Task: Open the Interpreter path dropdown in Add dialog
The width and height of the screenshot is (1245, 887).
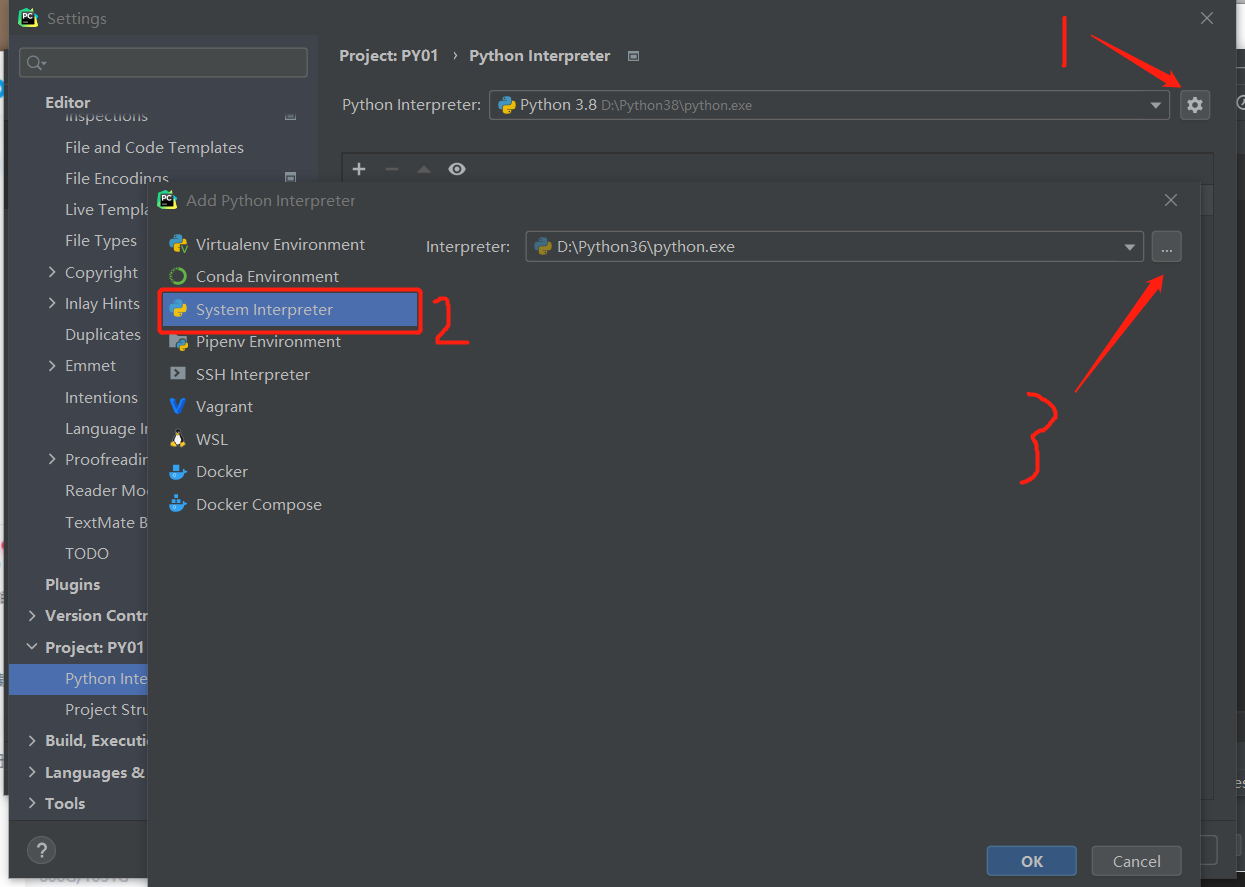Action: (x=1130, y=247)
